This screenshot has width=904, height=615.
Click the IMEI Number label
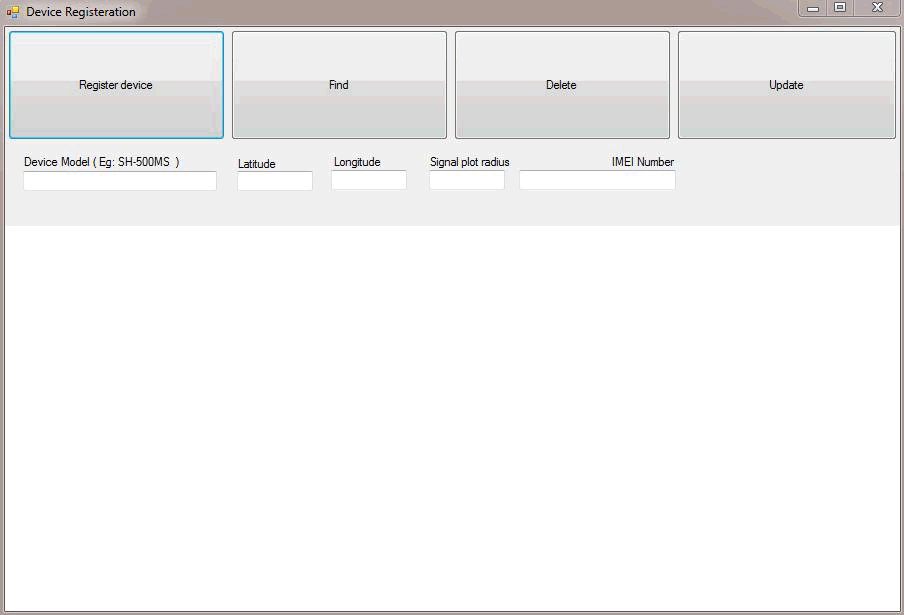tap(642, 162)
